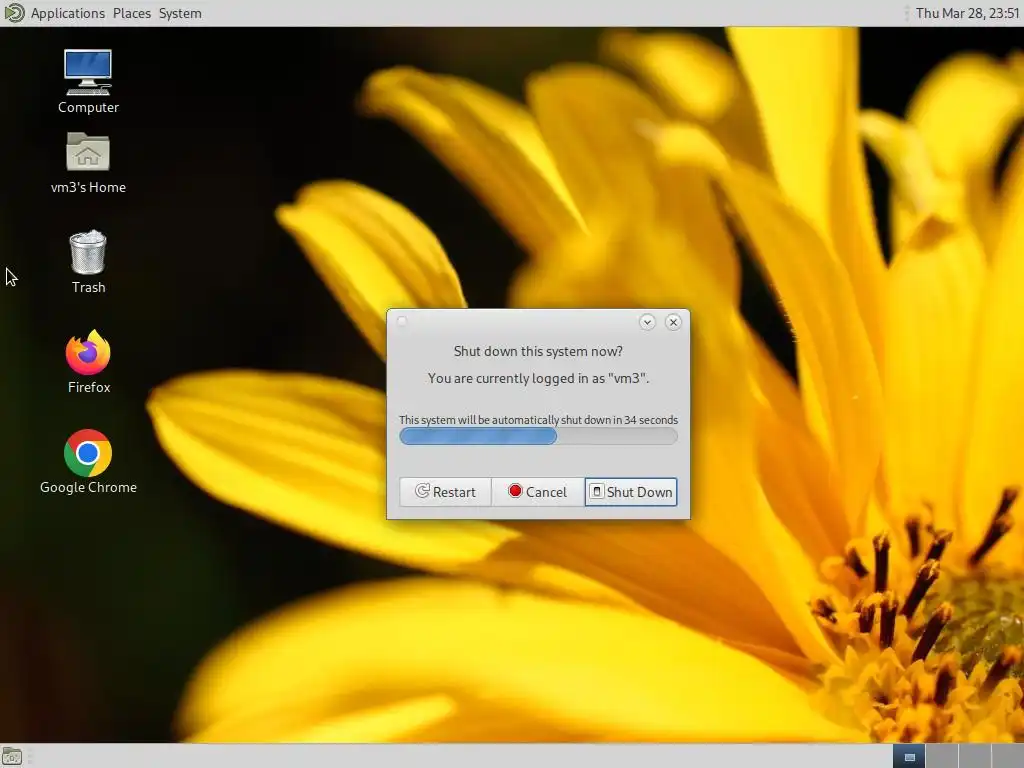This screenshot has width=1024, height=768.
Task: Open the System menu
Action: [180, 13]
